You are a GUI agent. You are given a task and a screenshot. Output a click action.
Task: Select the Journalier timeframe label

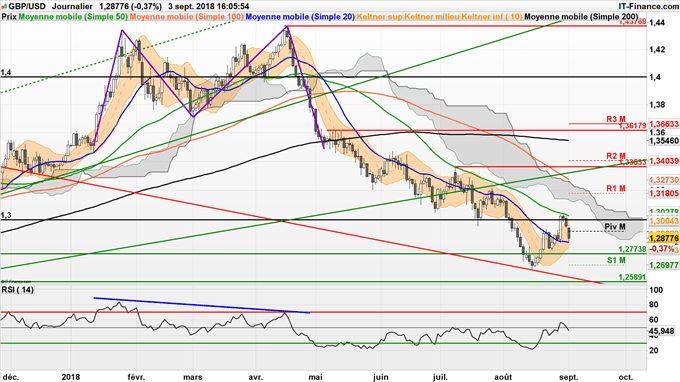coord(72,7)
